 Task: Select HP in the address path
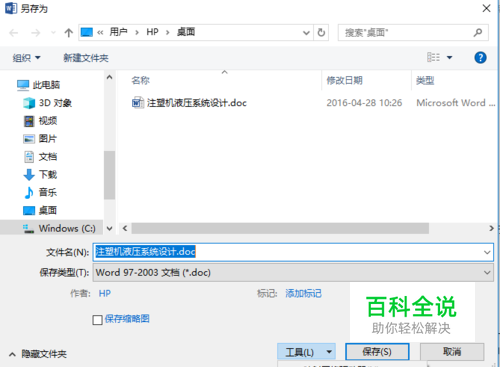point(152,32)
